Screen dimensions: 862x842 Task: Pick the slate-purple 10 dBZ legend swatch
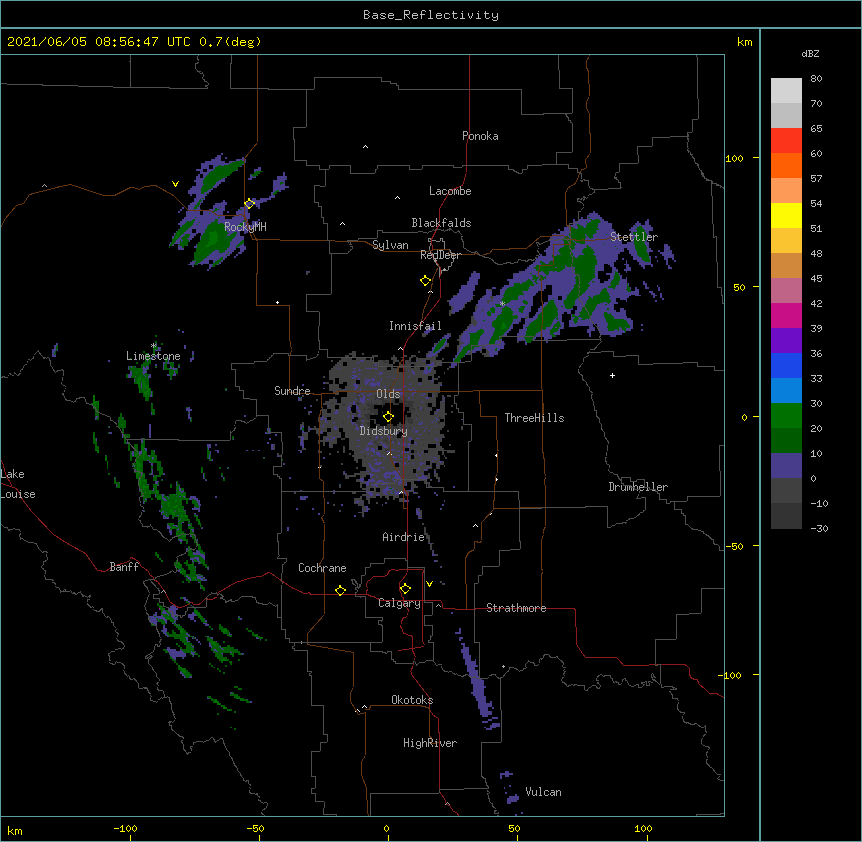786,466
